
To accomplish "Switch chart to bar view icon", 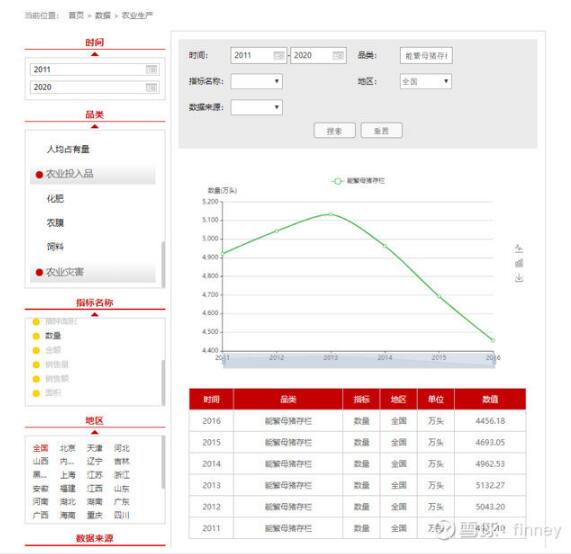I will pos(519,263).
